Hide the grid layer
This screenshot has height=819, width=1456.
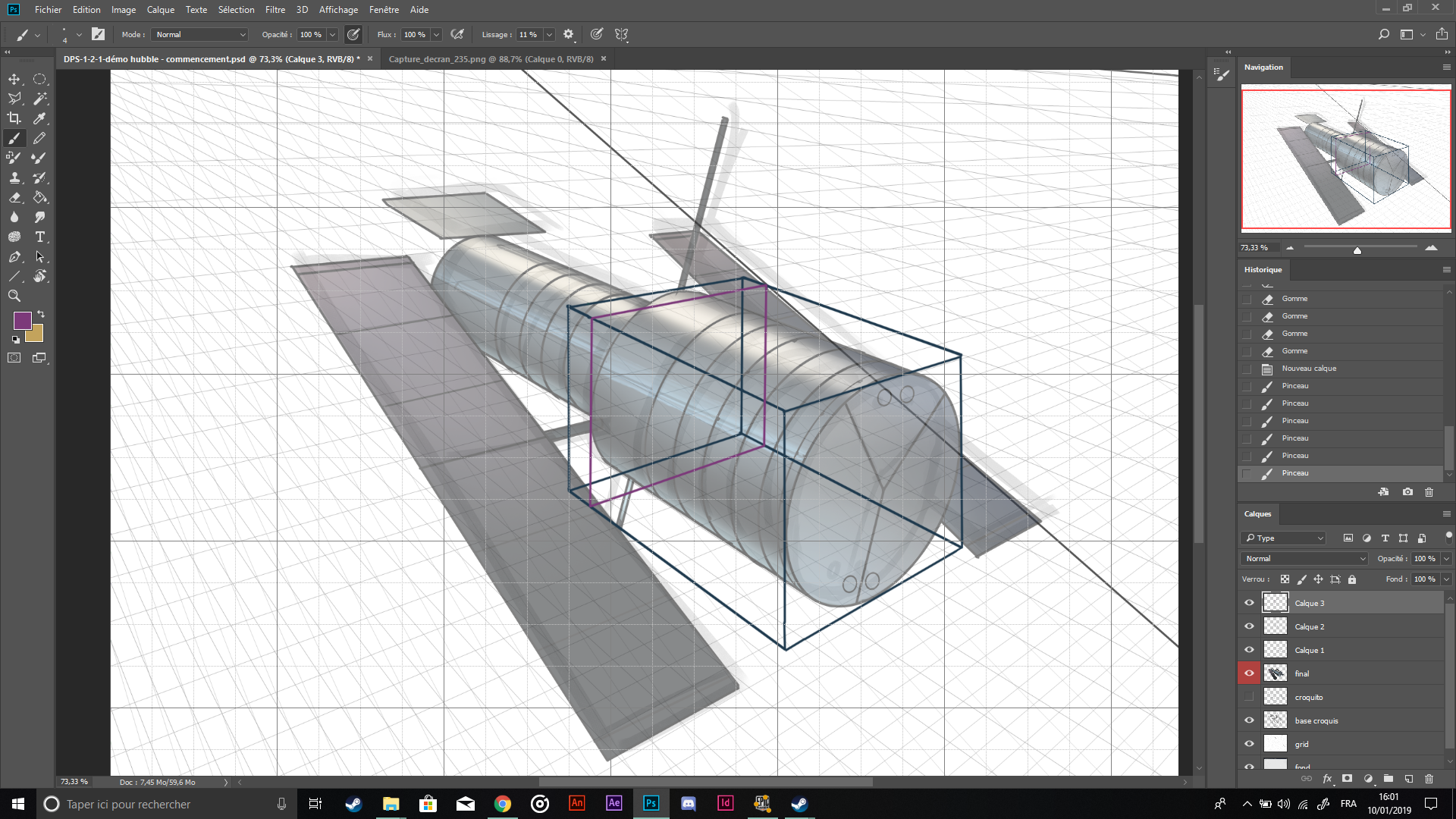(x=1249, y=744)
